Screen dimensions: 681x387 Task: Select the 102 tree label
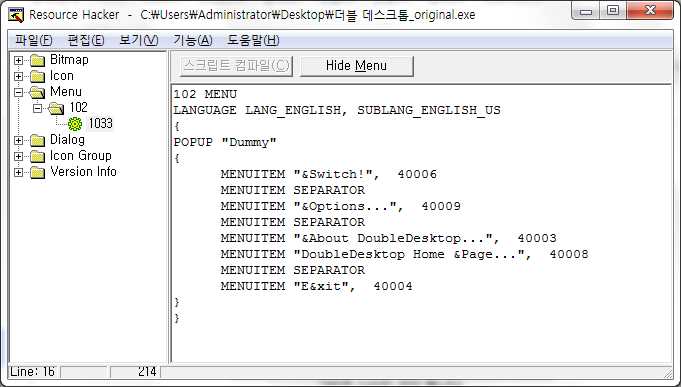pyautogui.click(x=79, y=107)
